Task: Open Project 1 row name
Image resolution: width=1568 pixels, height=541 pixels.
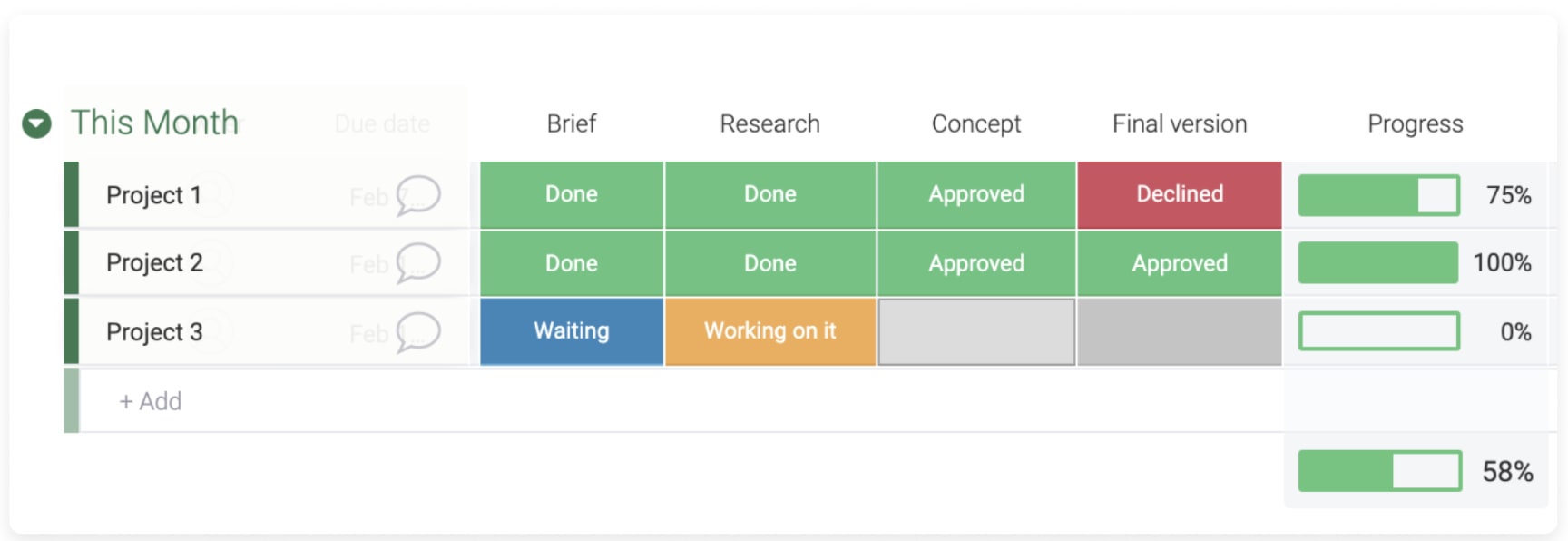Action: pos(153,195)
